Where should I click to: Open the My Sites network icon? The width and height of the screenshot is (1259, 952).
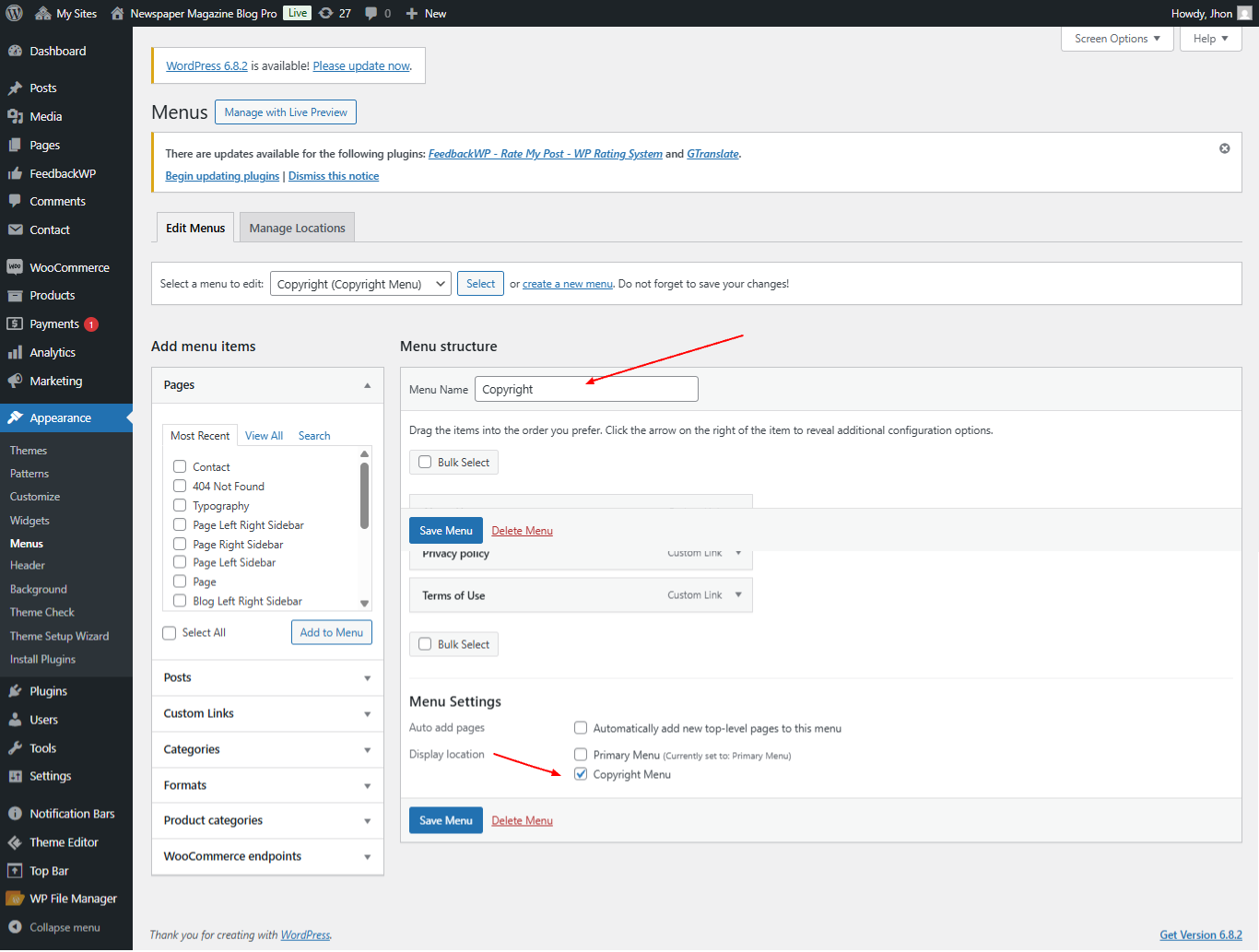[x=42, y=13]
